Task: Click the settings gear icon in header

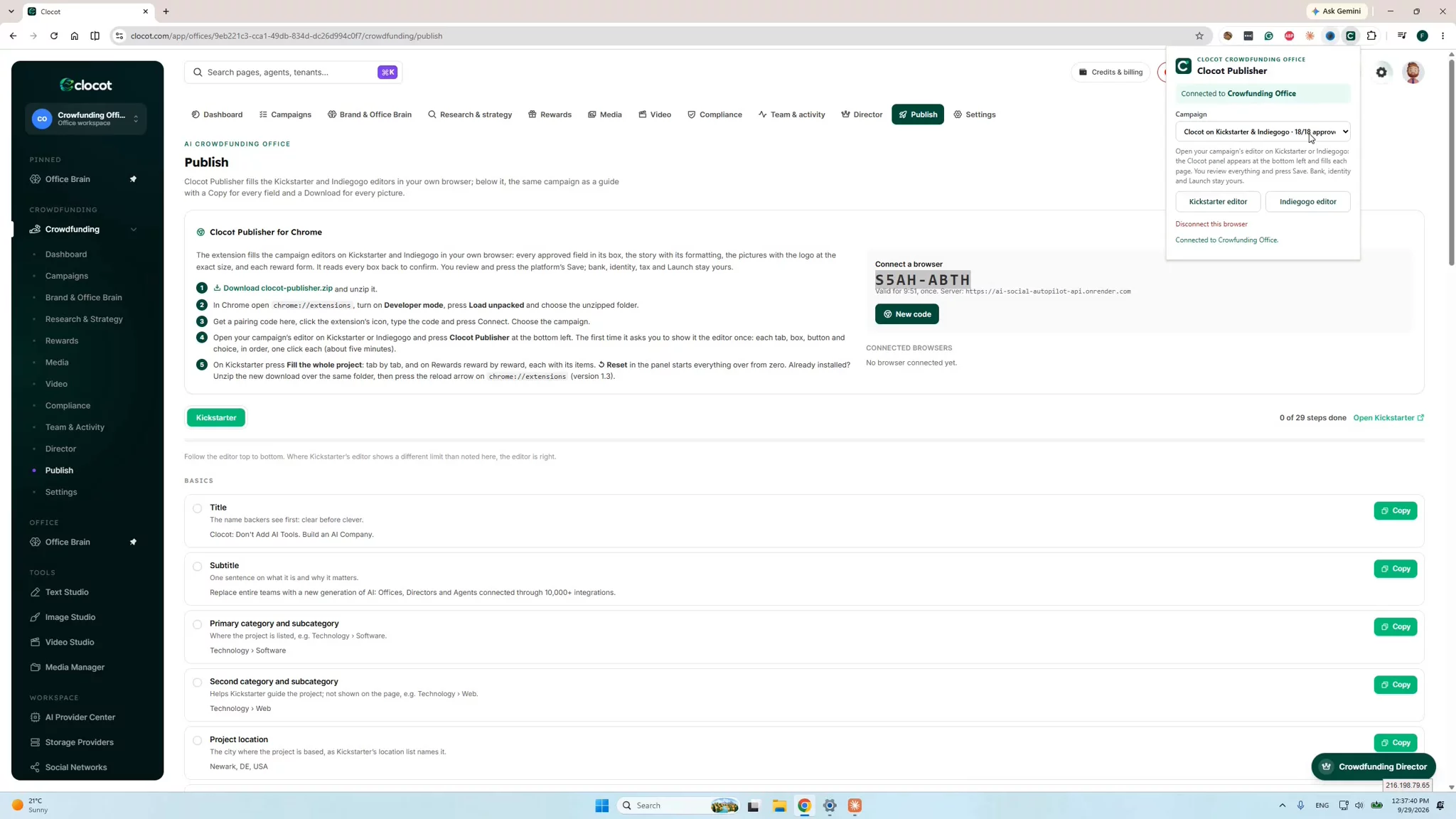Action: pos(1381,72)
